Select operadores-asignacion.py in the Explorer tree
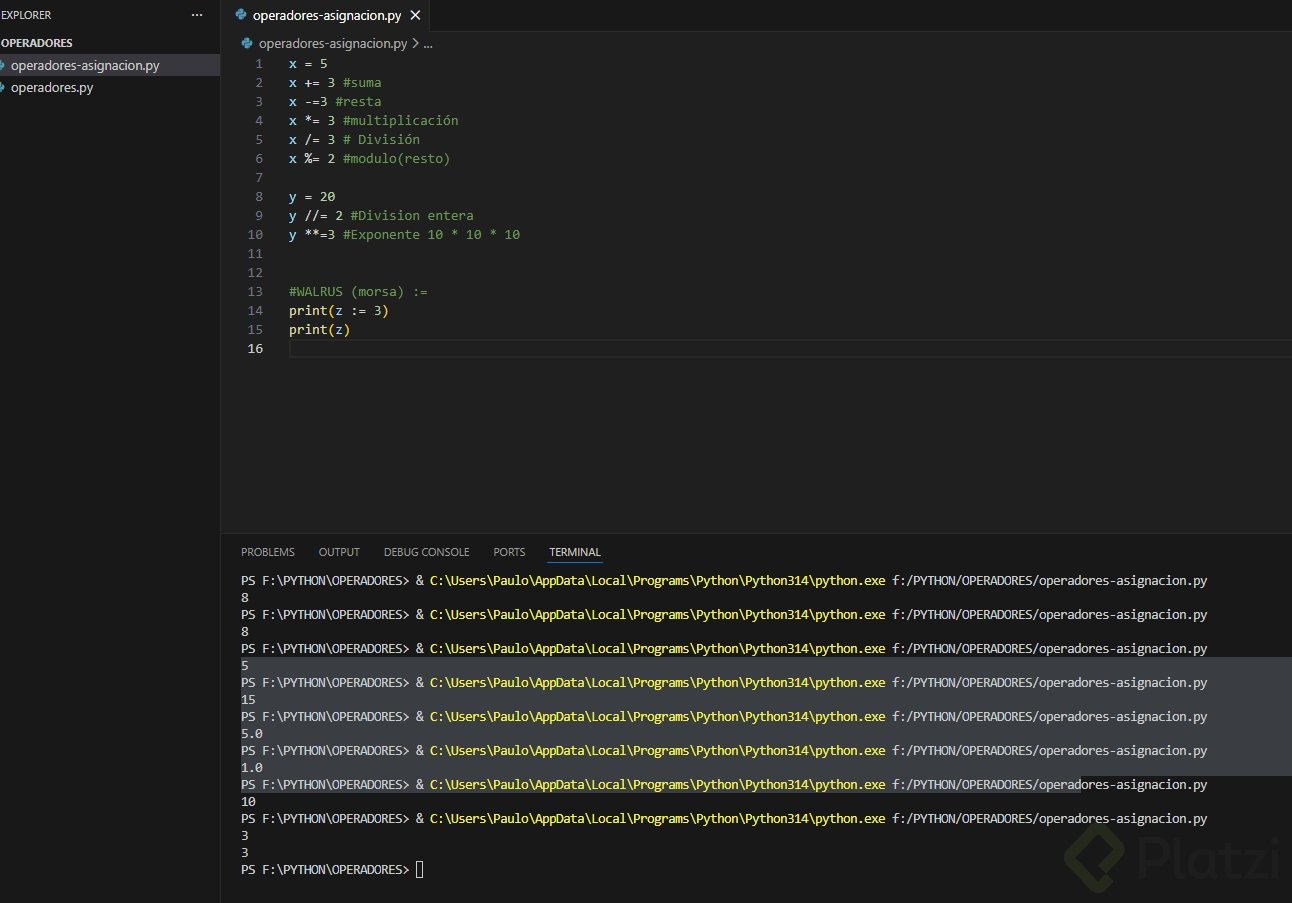 [84, 65]
